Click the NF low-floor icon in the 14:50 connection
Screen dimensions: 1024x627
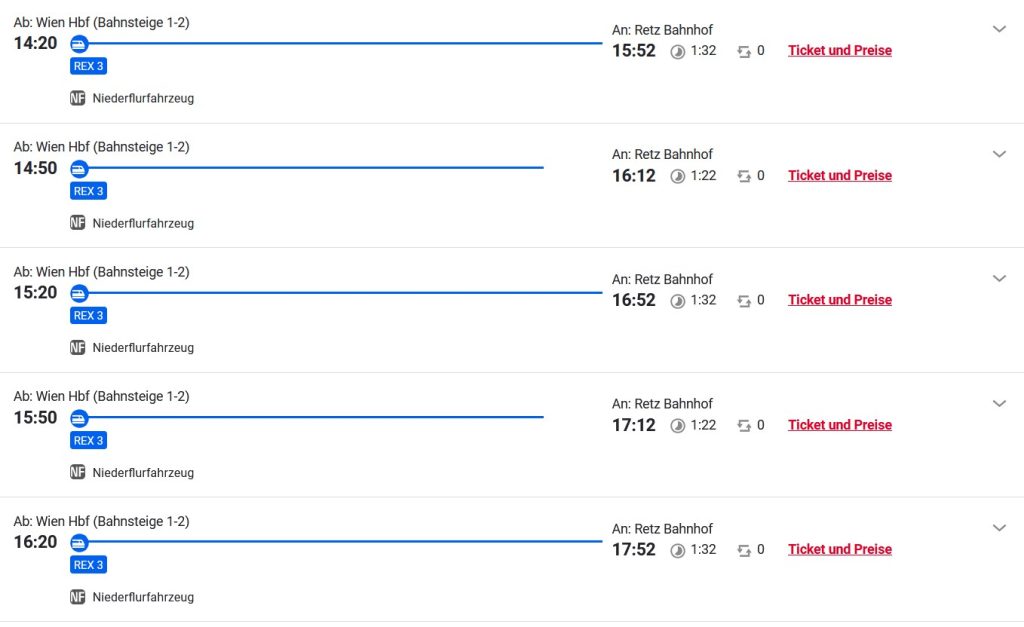[78, 223]
